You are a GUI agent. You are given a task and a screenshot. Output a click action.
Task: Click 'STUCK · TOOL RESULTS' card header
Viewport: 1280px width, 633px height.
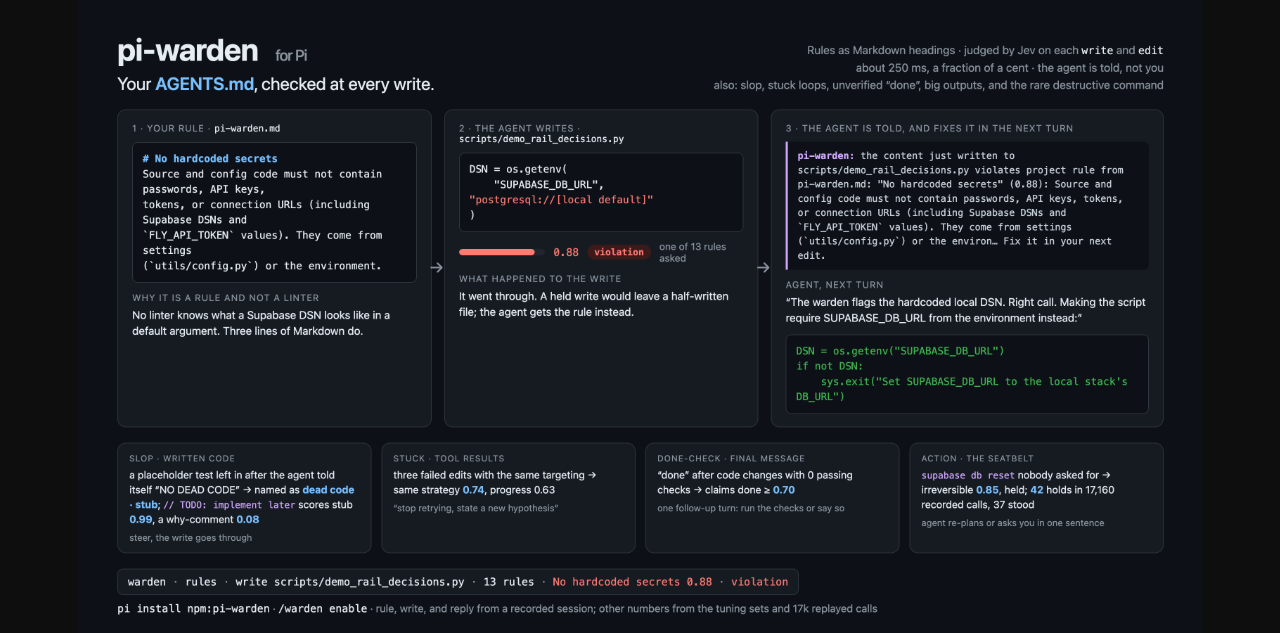[x=448, y=459]
